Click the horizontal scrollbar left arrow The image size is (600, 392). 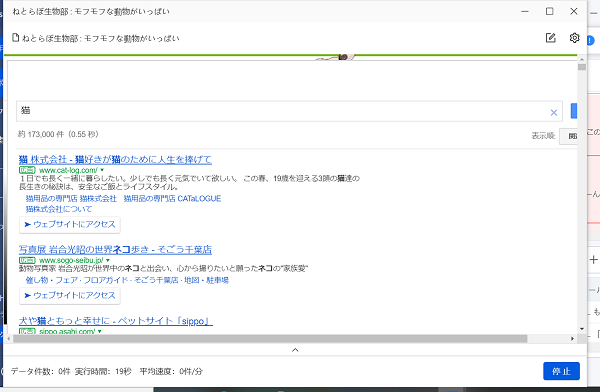click(x=9, y=339)
